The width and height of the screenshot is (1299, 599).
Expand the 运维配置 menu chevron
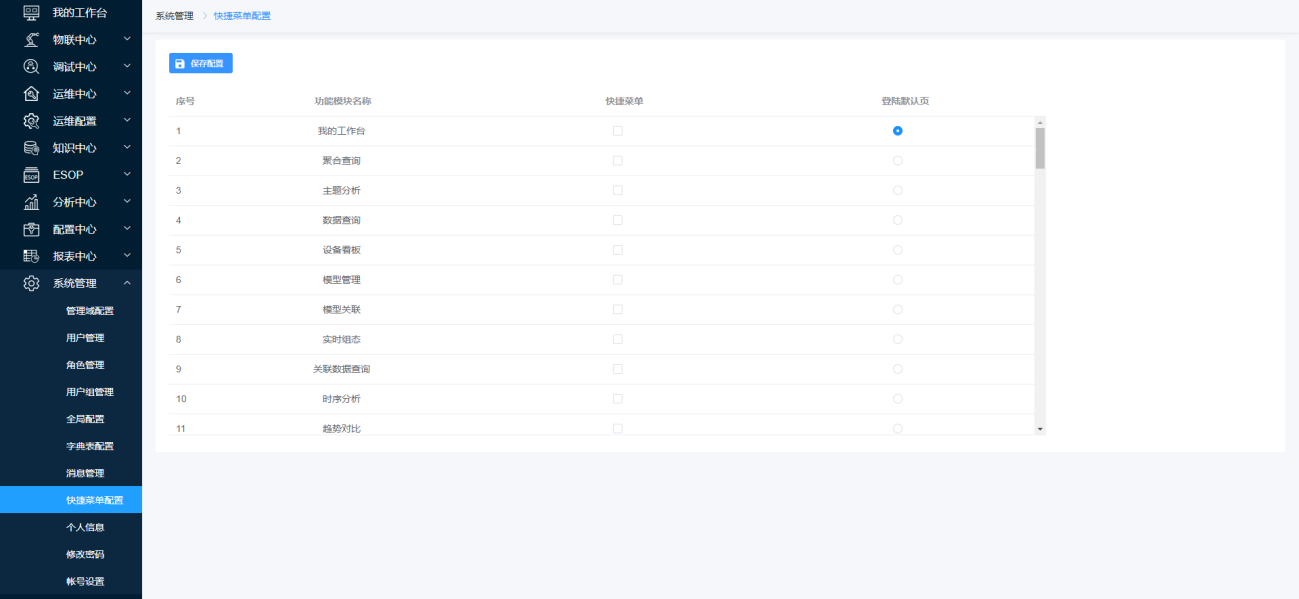point(127,120)
